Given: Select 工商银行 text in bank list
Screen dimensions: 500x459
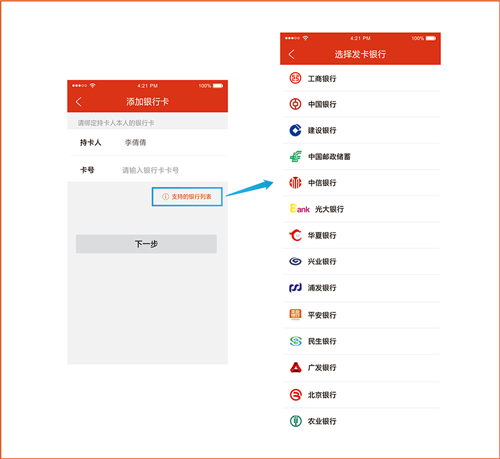Looking at the screenshot, I should tap(322, 79).
